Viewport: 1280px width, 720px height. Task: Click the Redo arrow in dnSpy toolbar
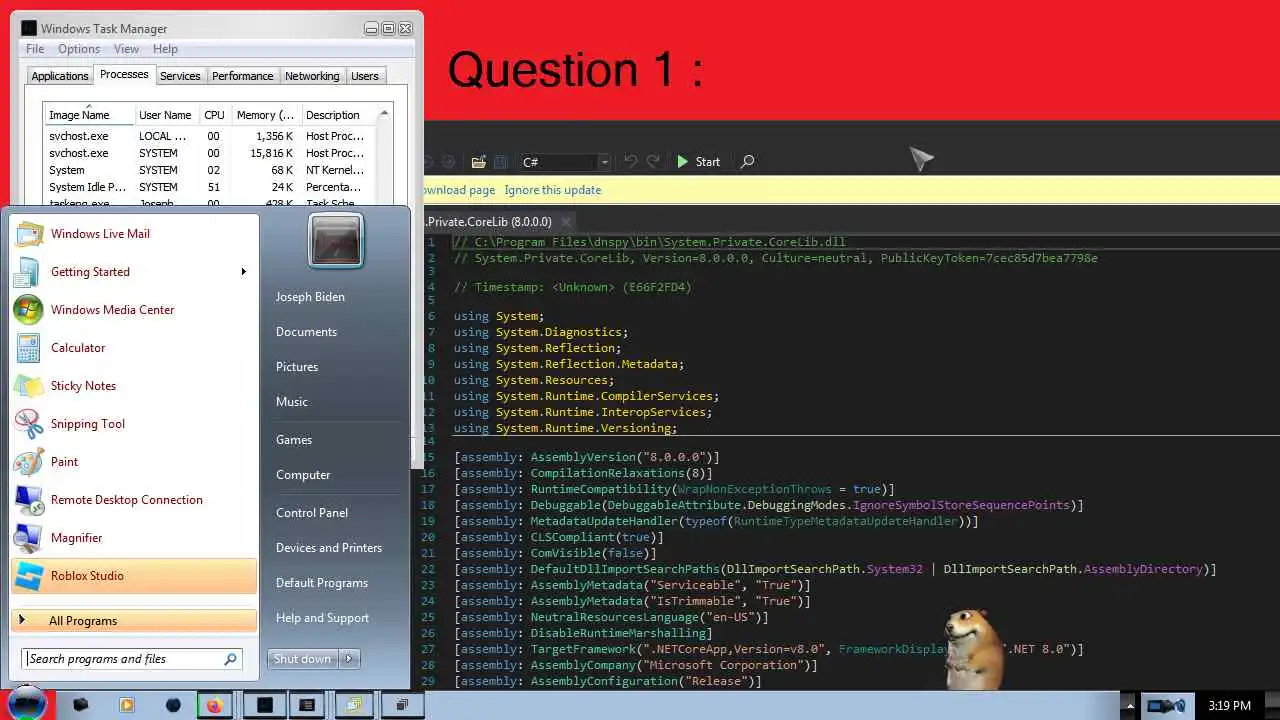(653, 161)
